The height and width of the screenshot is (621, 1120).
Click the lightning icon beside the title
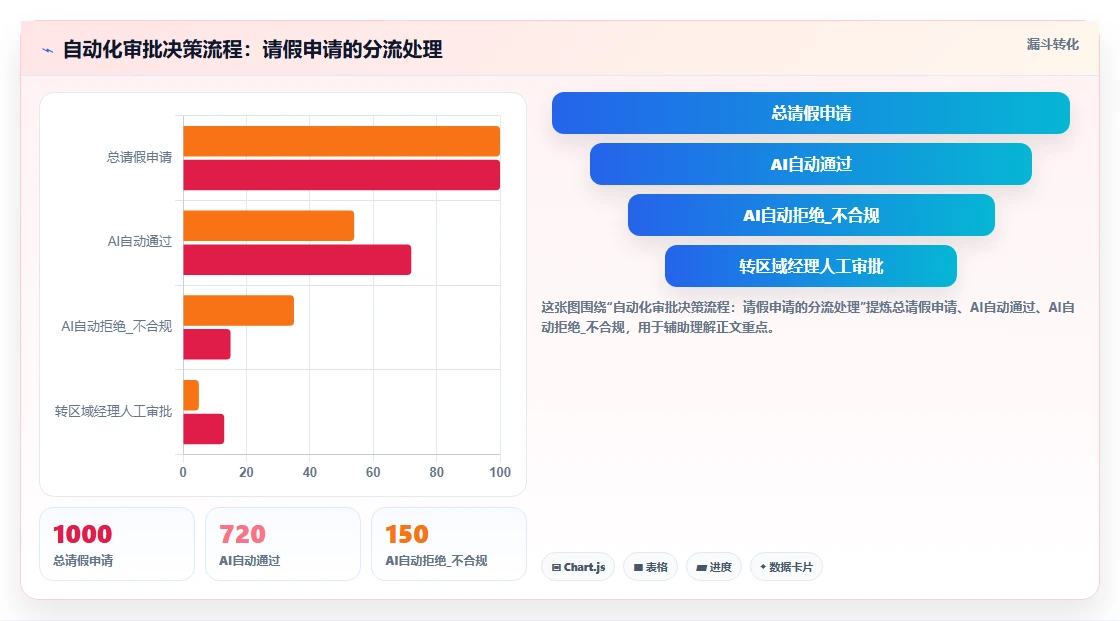[48, 50]
